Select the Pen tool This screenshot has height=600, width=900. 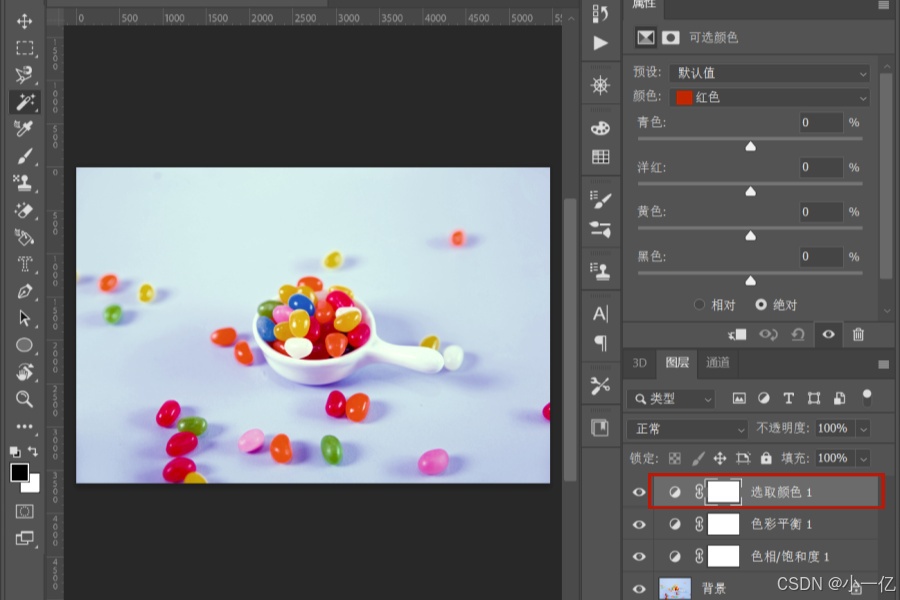pyautogui.click(x=24, y=291)
